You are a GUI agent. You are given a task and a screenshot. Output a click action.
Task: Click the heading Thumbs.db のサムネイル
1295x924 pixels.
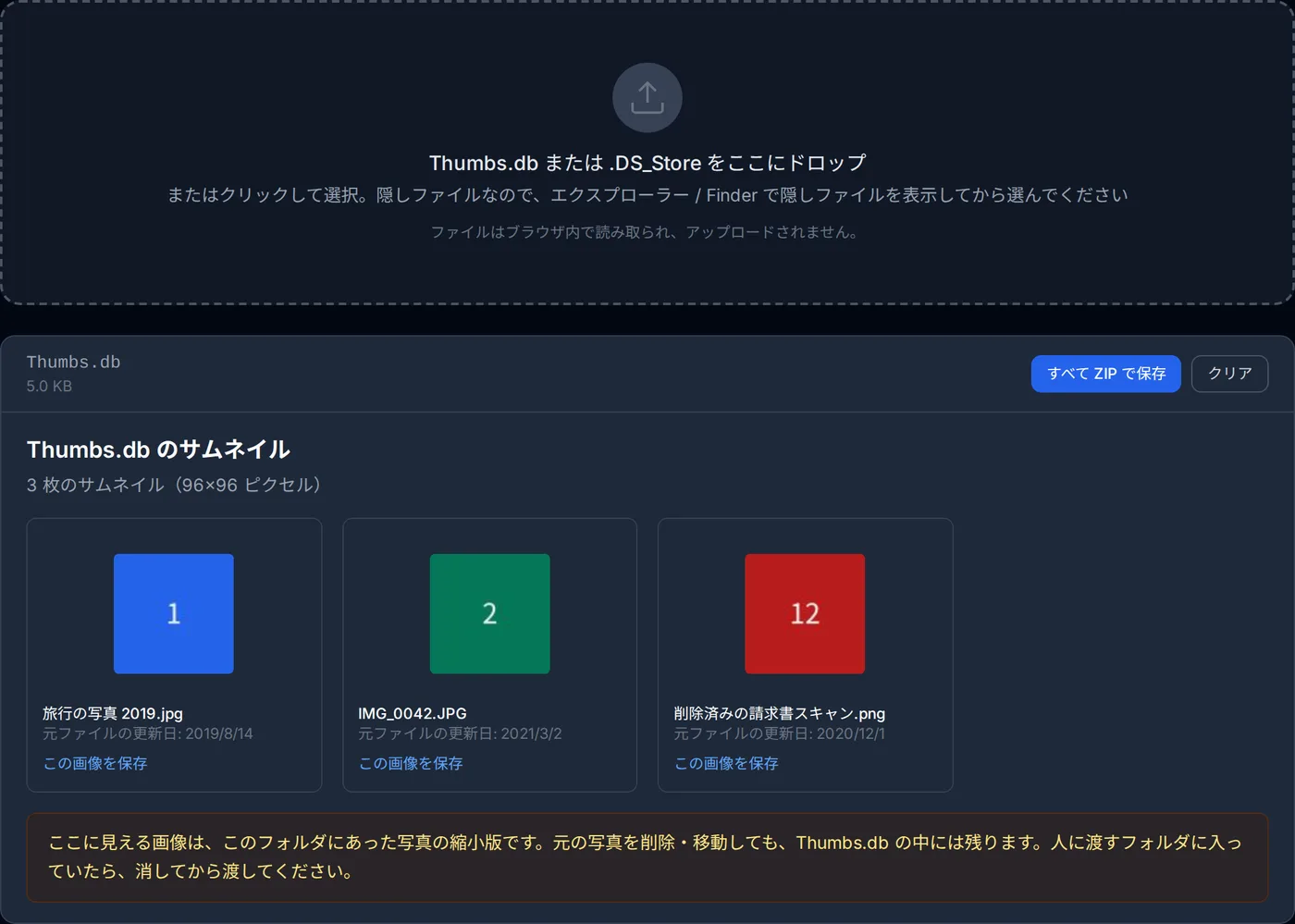click(158, 450)
